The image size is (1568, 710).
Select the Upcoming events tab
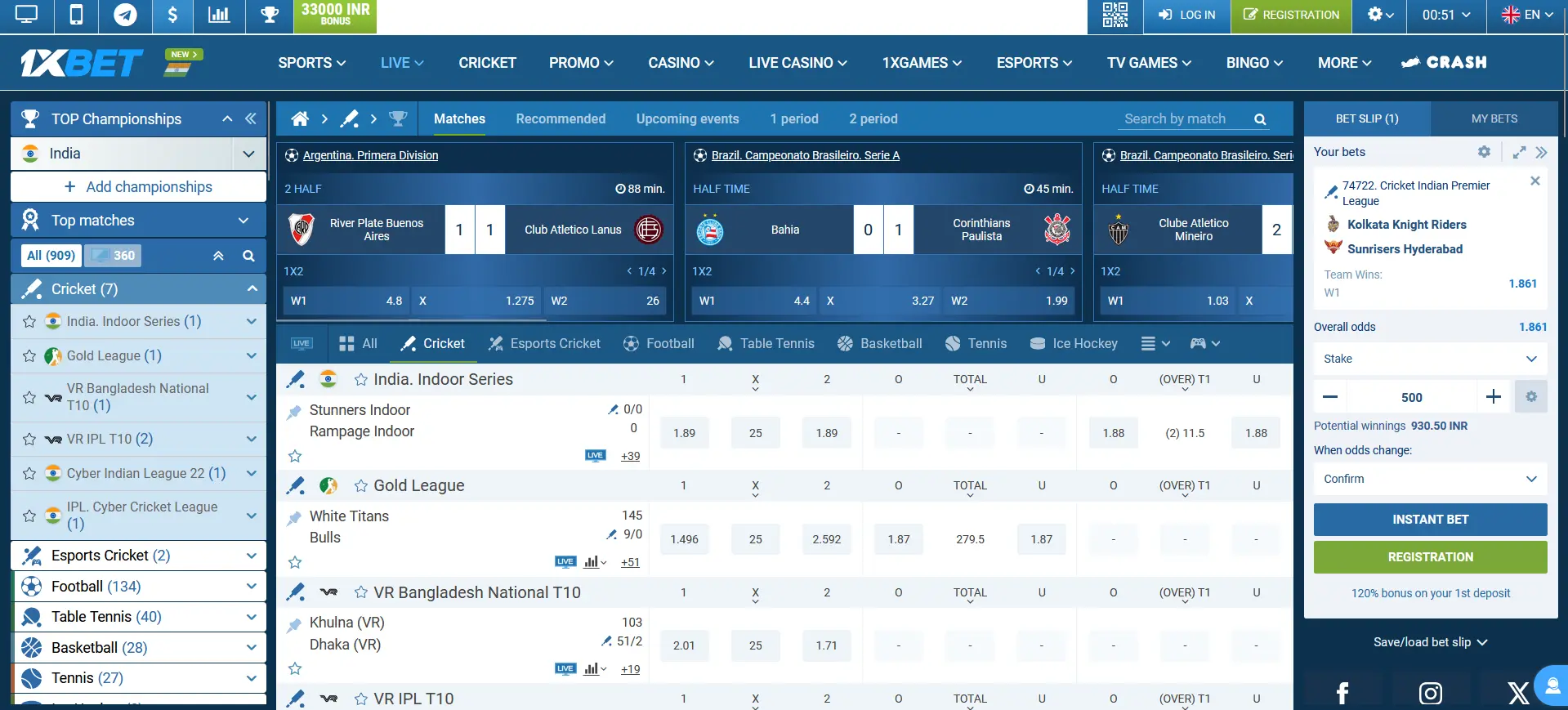tap(687, 119)
